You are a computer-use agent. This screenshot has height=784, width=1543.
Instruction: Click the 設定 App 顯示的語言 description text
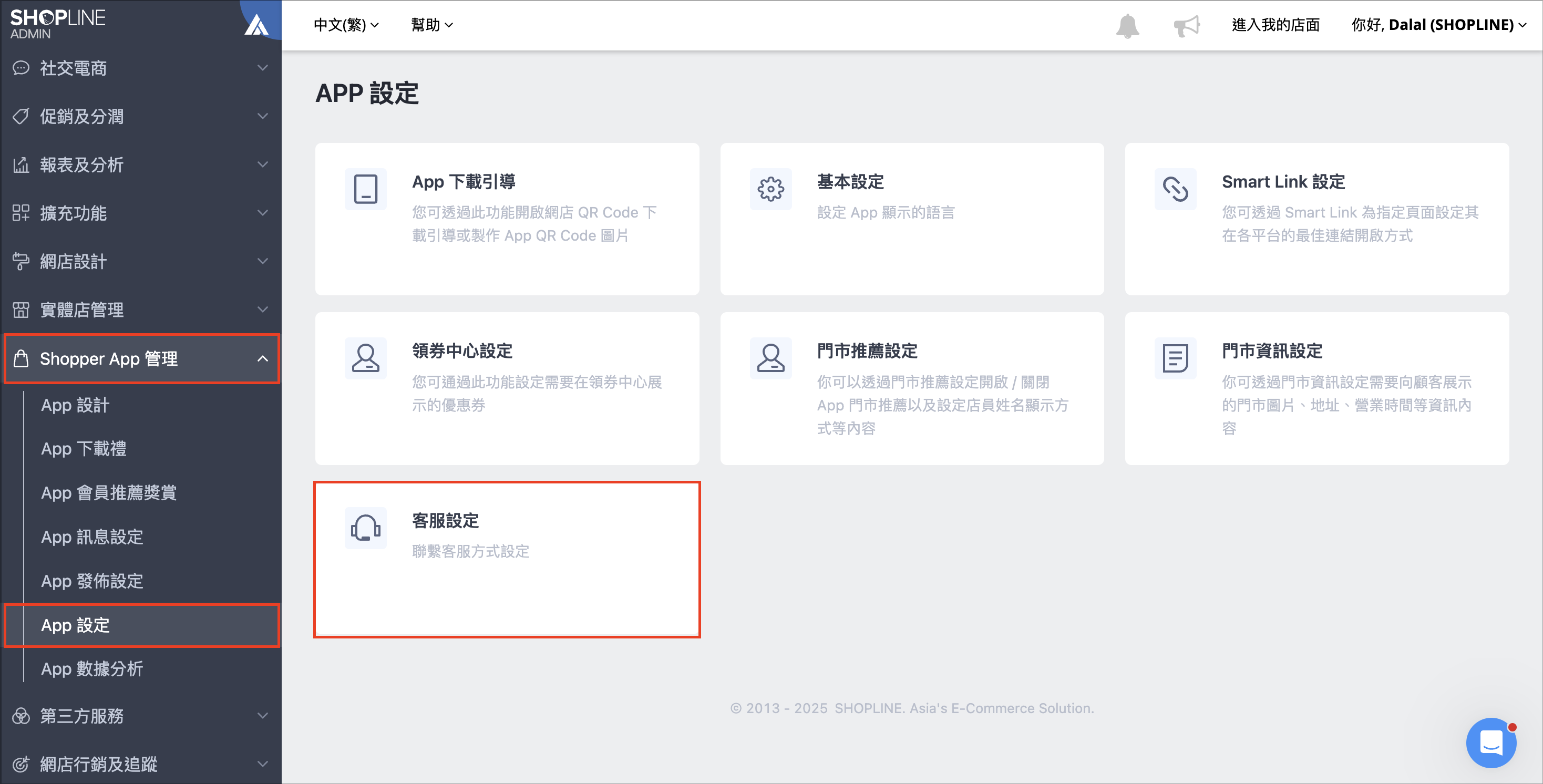click(x=886, y=213)
